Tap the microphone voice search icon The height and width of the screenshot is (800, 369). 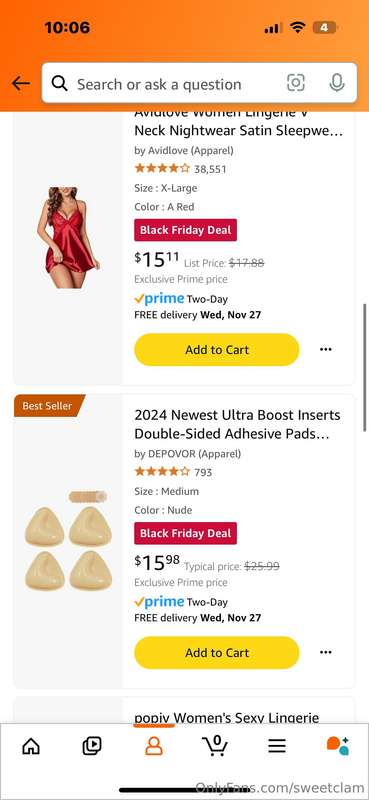point(337,83)
